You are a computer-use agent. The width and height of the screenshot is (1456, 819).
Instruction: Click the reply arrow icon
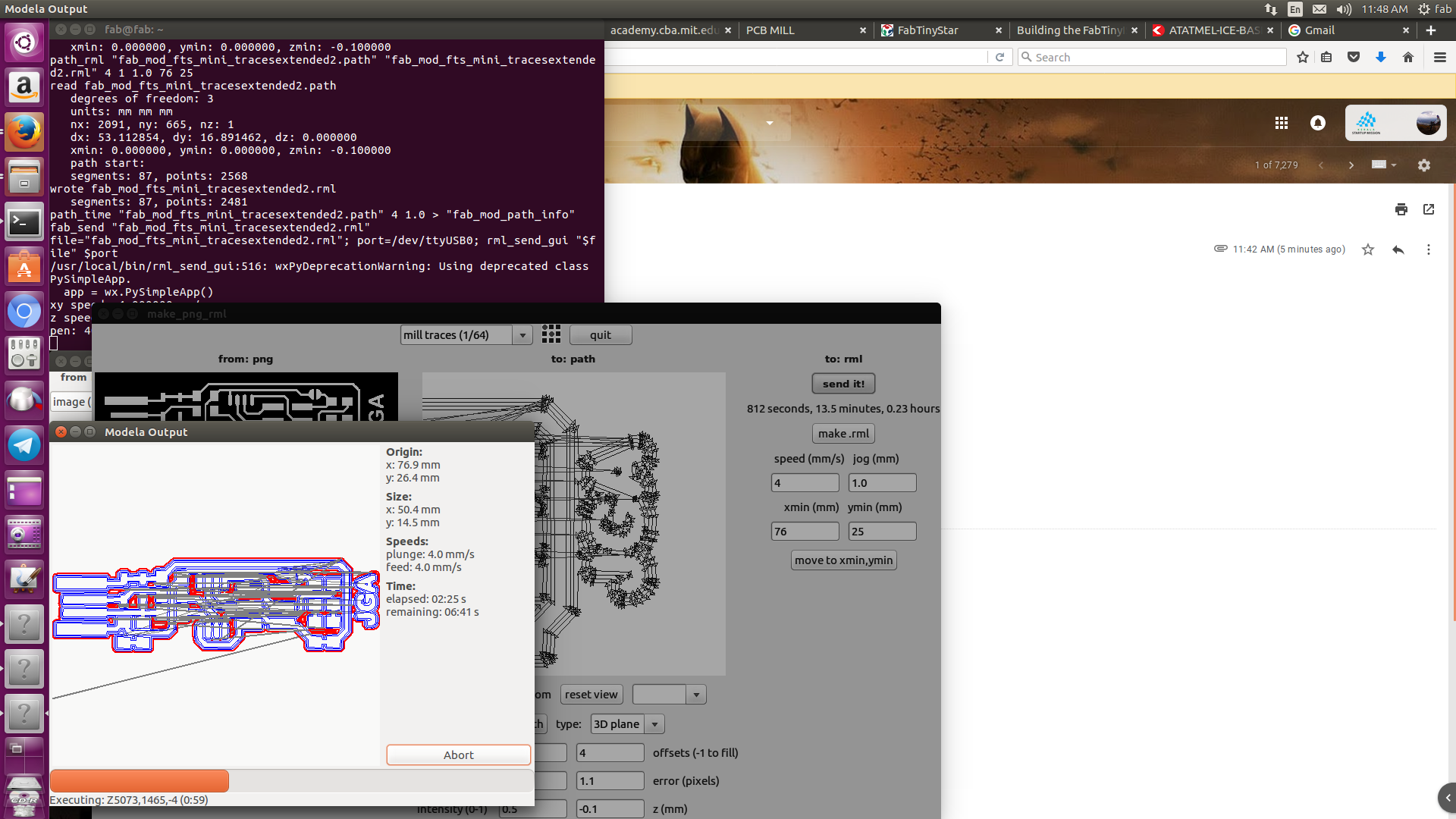click(x=1398, y=249)
